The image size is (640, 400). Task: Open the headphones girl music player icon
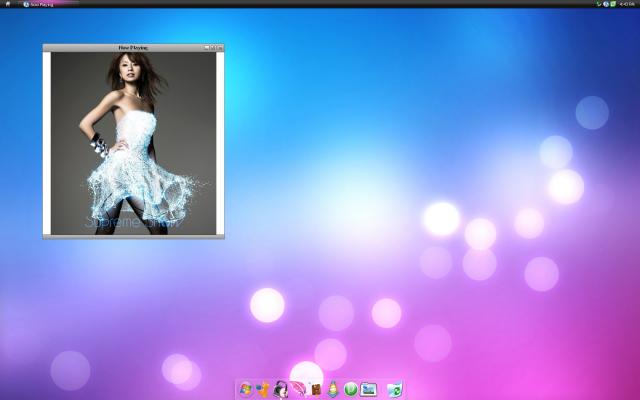coord(280,389)
